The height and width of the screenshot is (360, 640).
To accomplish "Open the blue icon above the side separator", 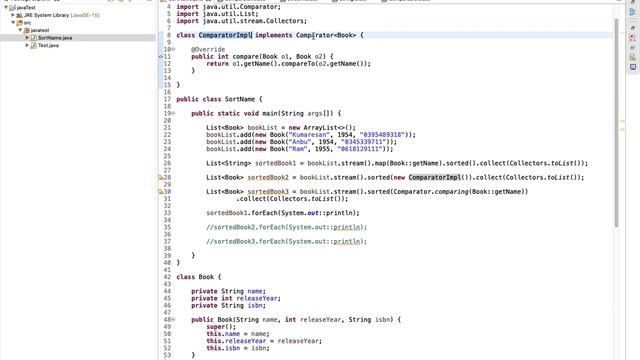I will (x=633, y=11).
